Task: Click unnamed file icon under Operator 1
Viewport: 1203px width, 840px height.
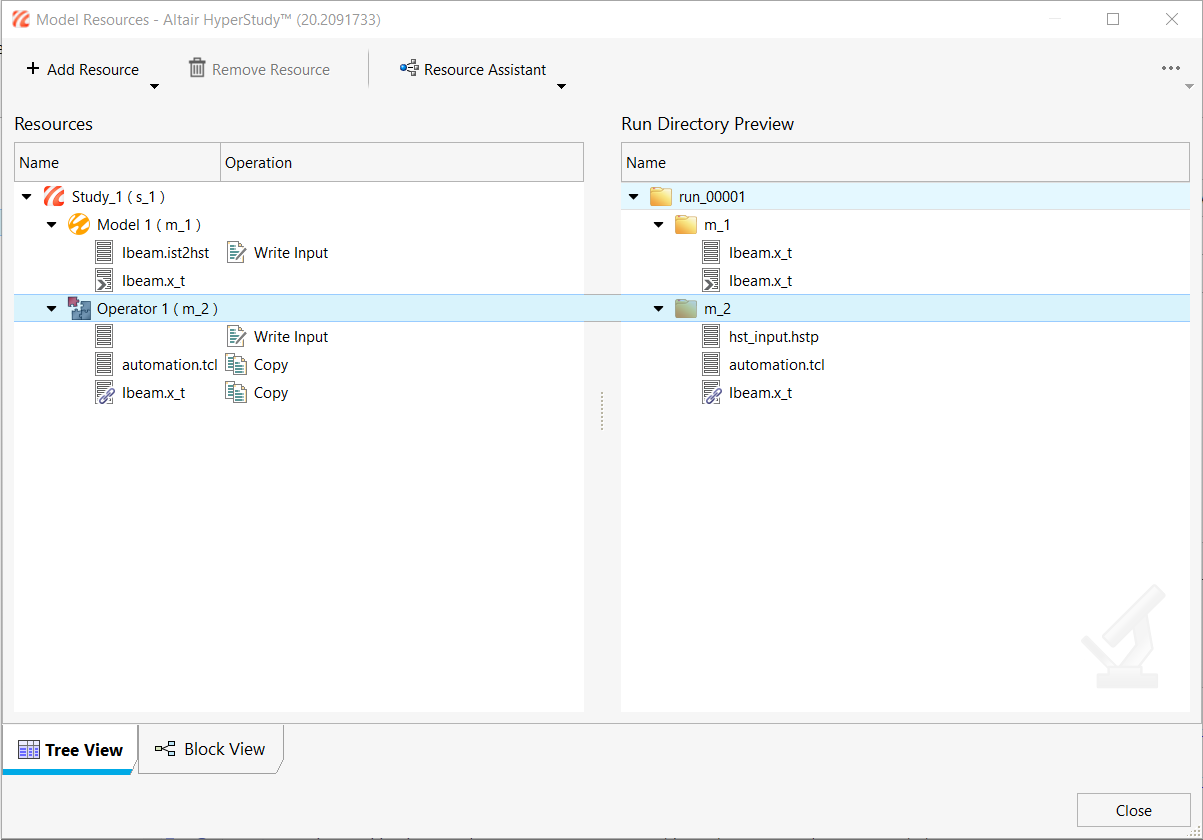Action: (x=105, y=336)
